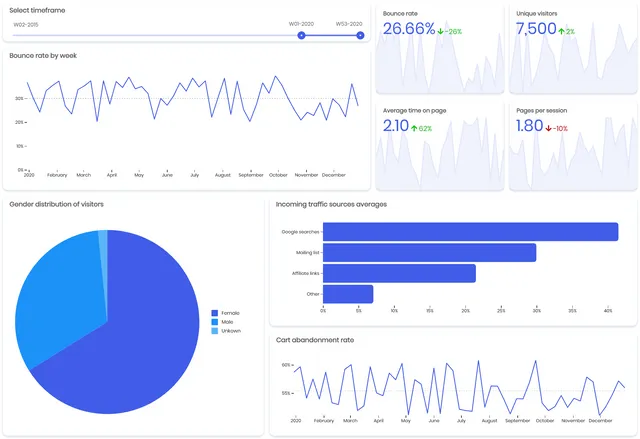Screen dimensions: 640x439
Task: Select the Google searches bar
Action: pos(470,232)
